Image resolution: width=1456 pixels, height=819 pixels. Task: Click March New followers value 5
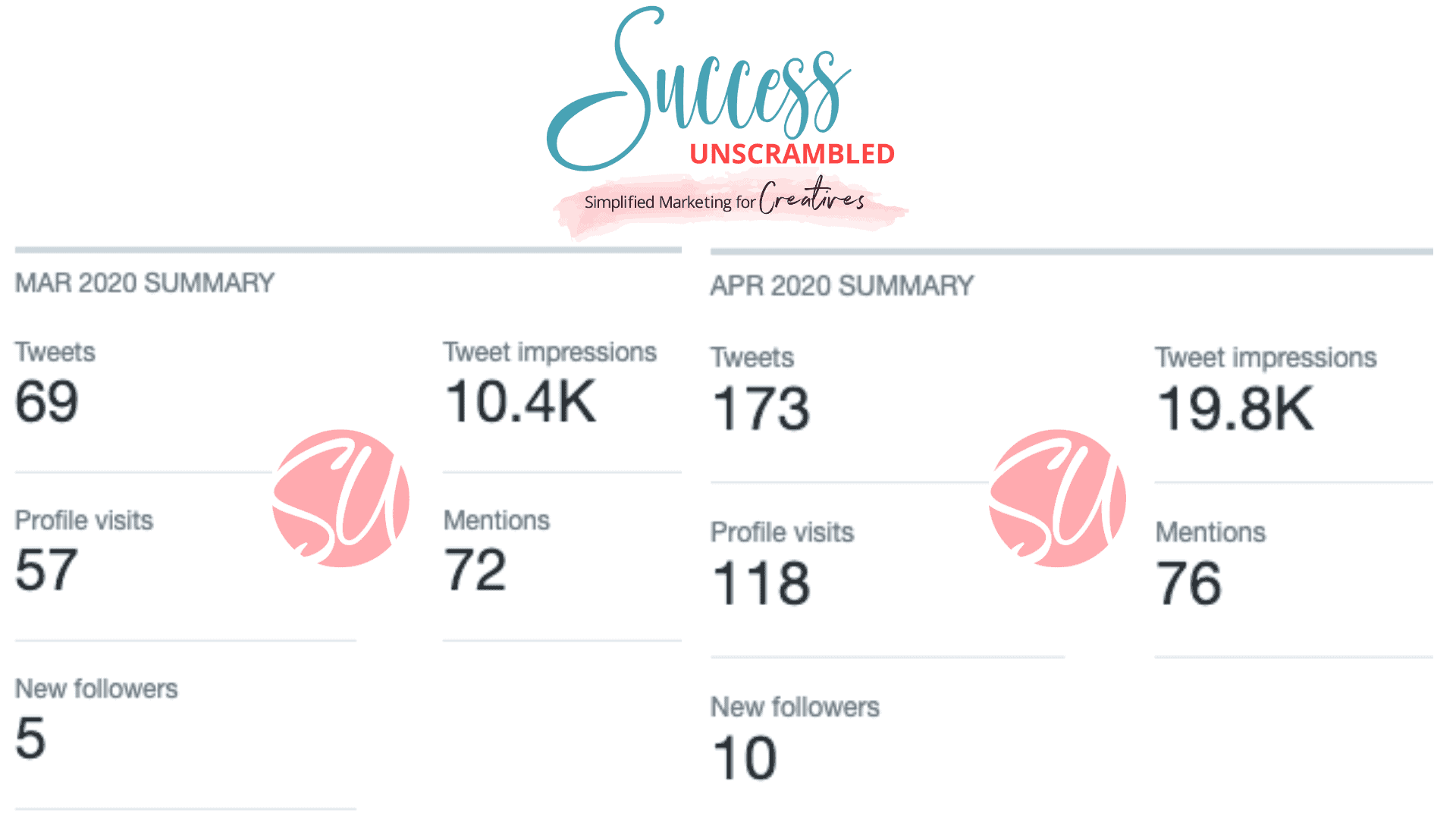(30, 738)
